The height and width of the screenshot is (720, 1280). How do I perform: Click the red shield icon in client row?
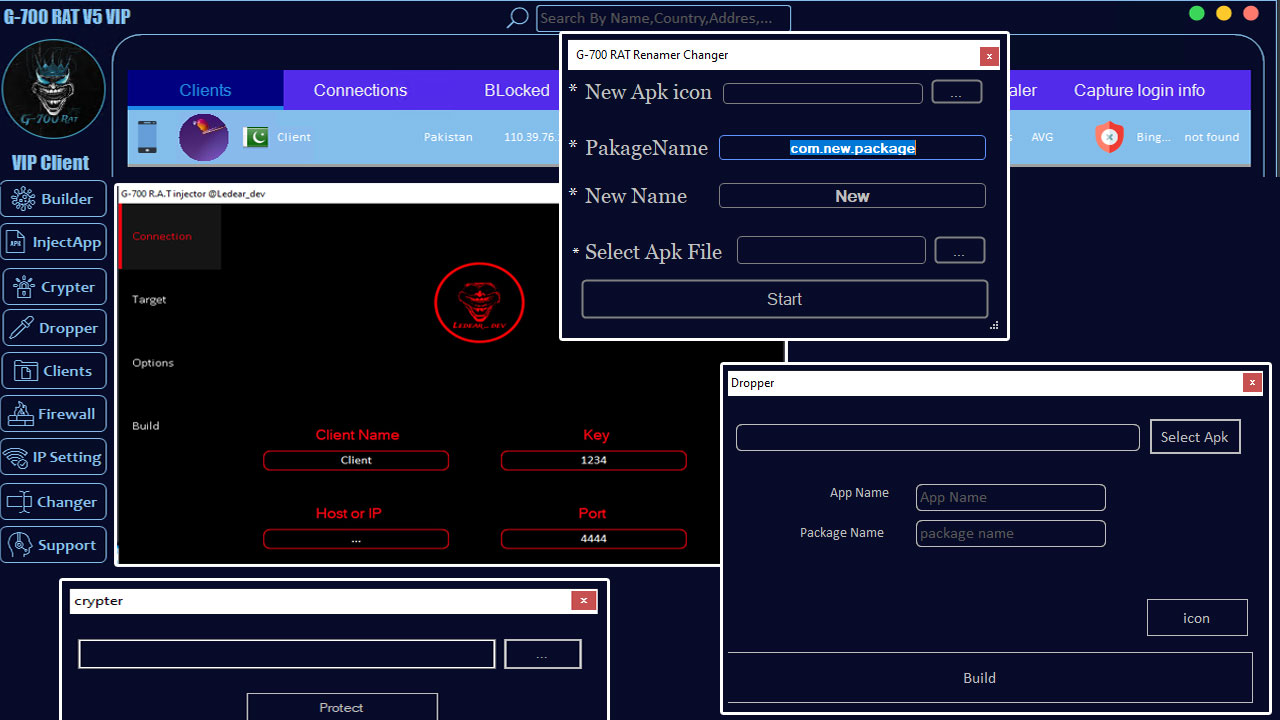(x=1108, y=137)
